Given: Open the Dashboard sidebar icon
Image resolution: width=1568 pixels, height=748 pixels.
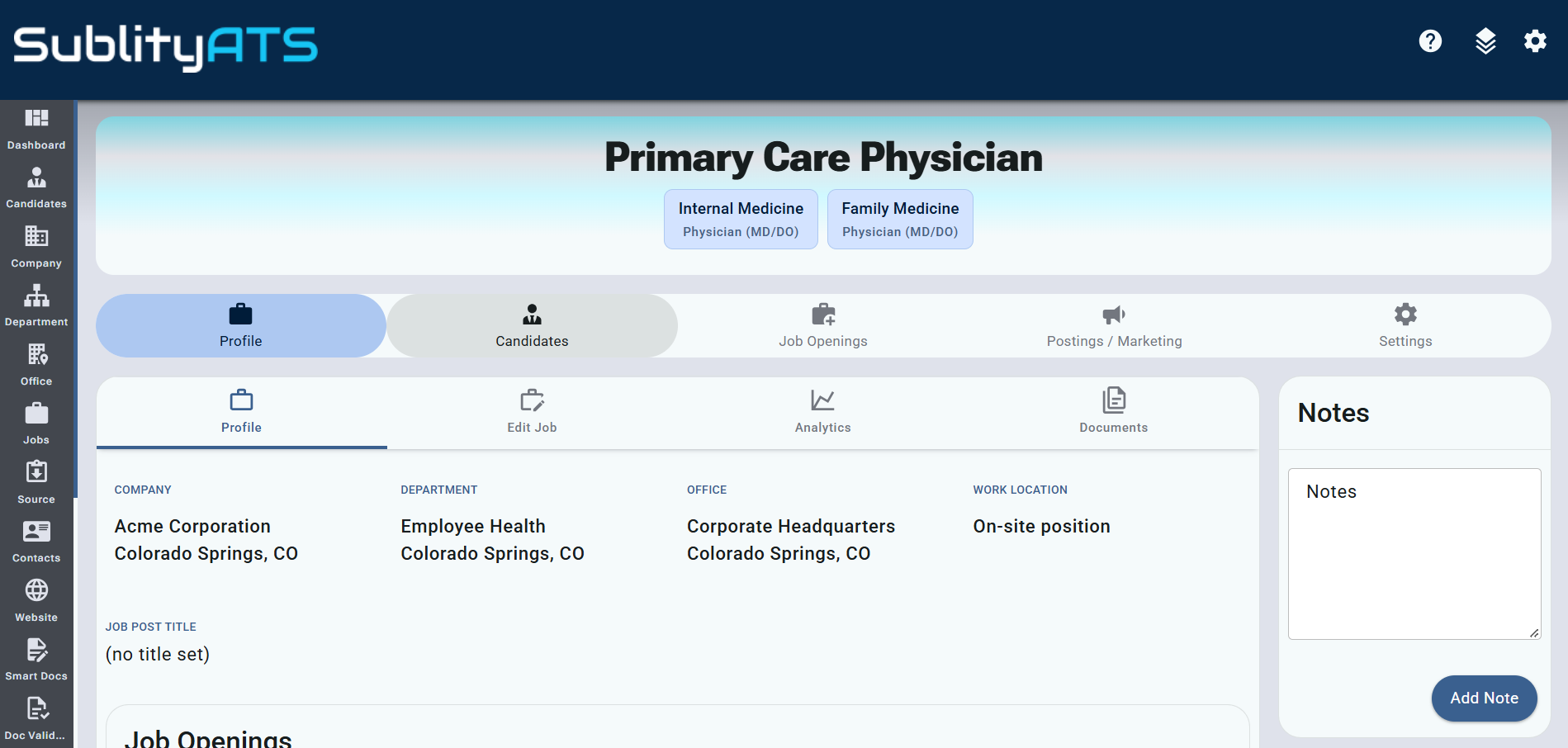Looking at the screenshot, I should click(36, 129).
